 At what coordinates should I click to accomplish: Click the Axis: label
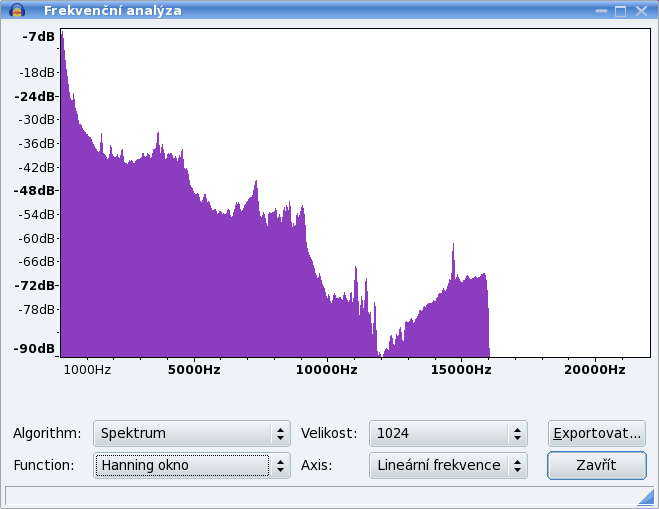[316, 465]
